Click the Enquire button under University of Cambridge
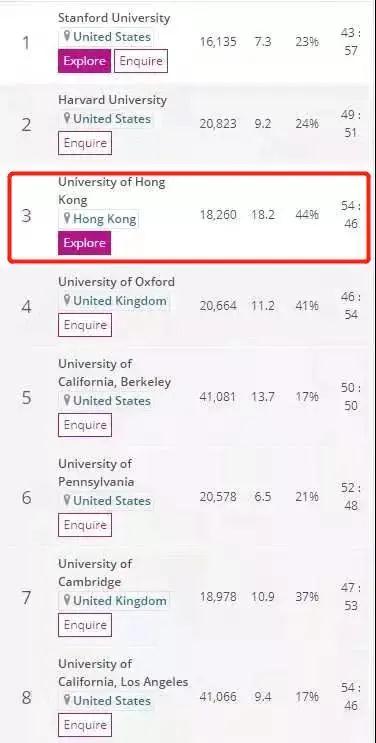The width and height of the screenshot is (376, 743). point(85,625)
